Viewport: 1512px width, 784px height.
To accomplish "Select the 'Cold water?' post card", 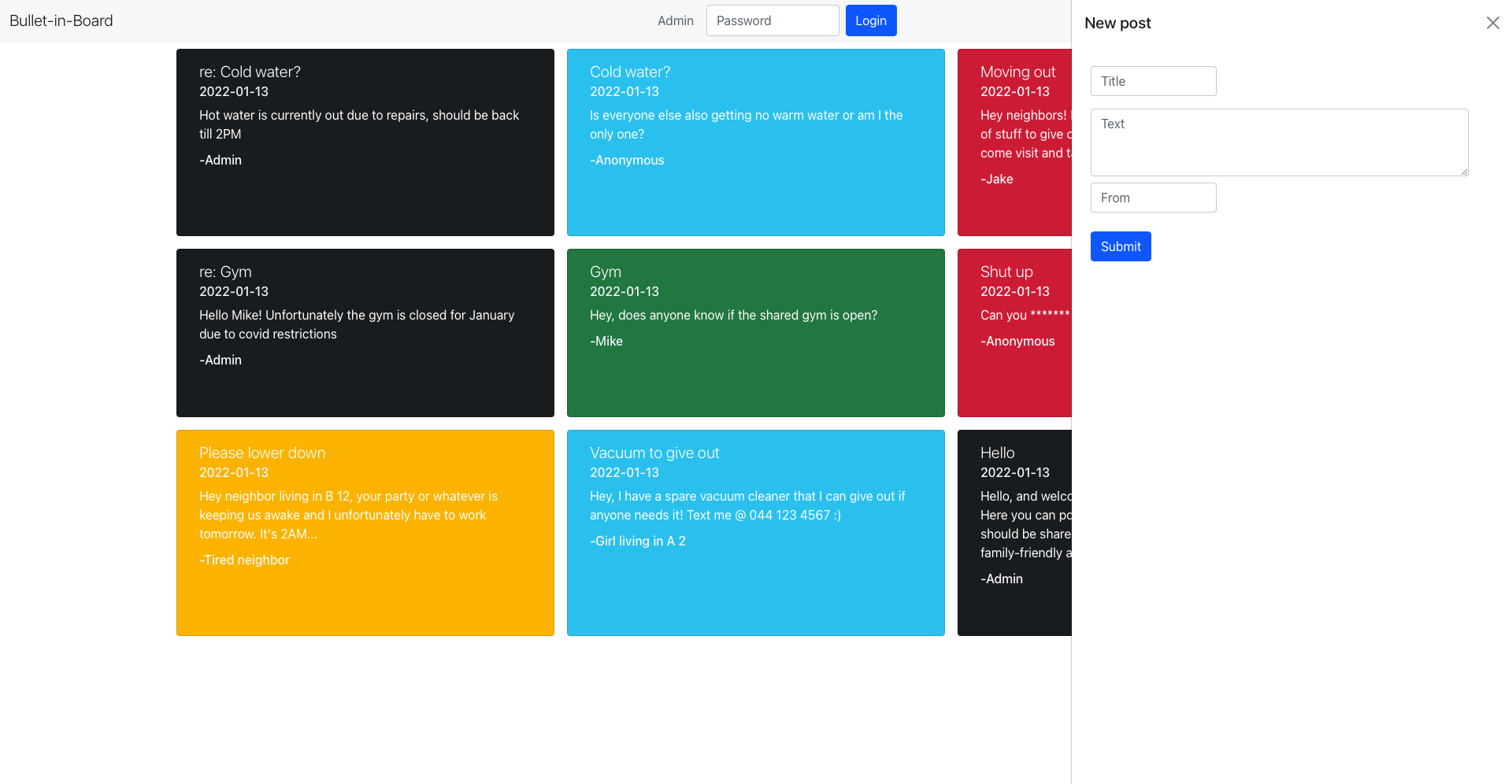I will pyautogui.click(x=755, y=142).
